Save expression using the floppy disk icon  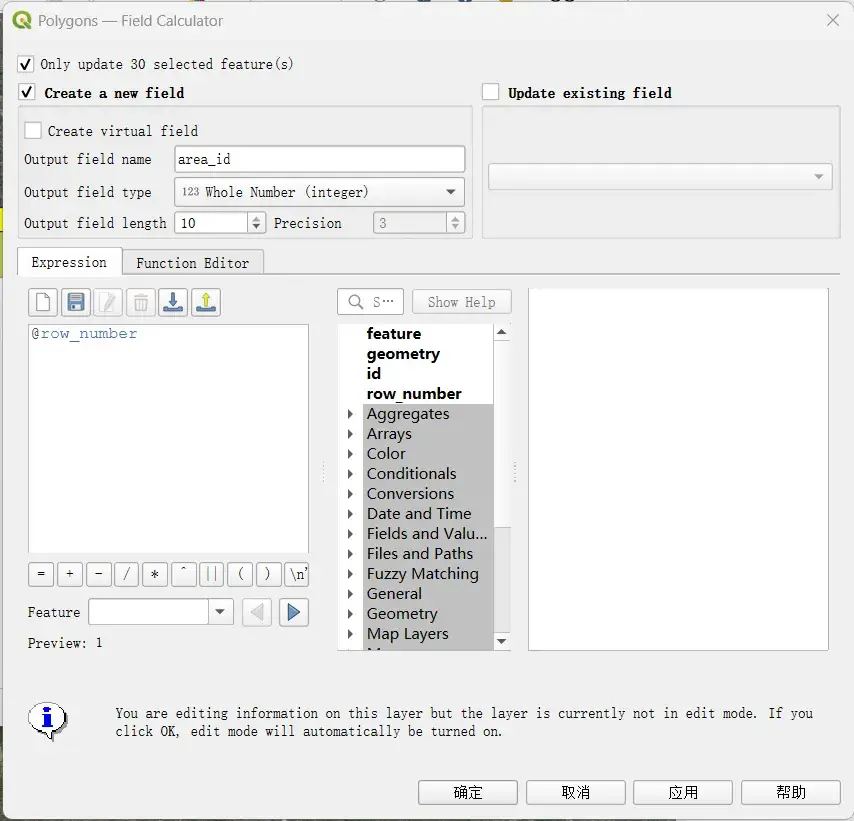[x=76, y=302]
